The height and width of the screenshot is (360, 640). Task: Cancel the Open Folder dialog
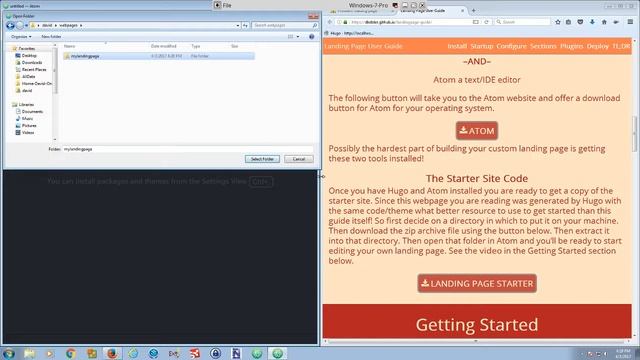tap(299, 159)
